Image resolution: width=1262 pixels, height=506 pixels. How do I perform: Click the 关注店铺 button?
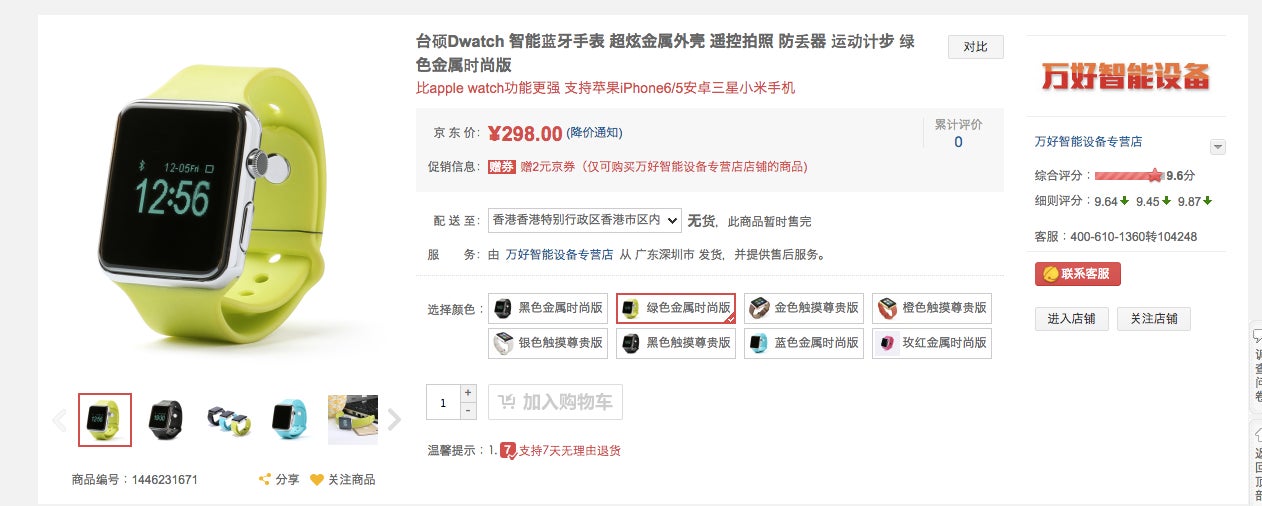[x=1154, y=319]
